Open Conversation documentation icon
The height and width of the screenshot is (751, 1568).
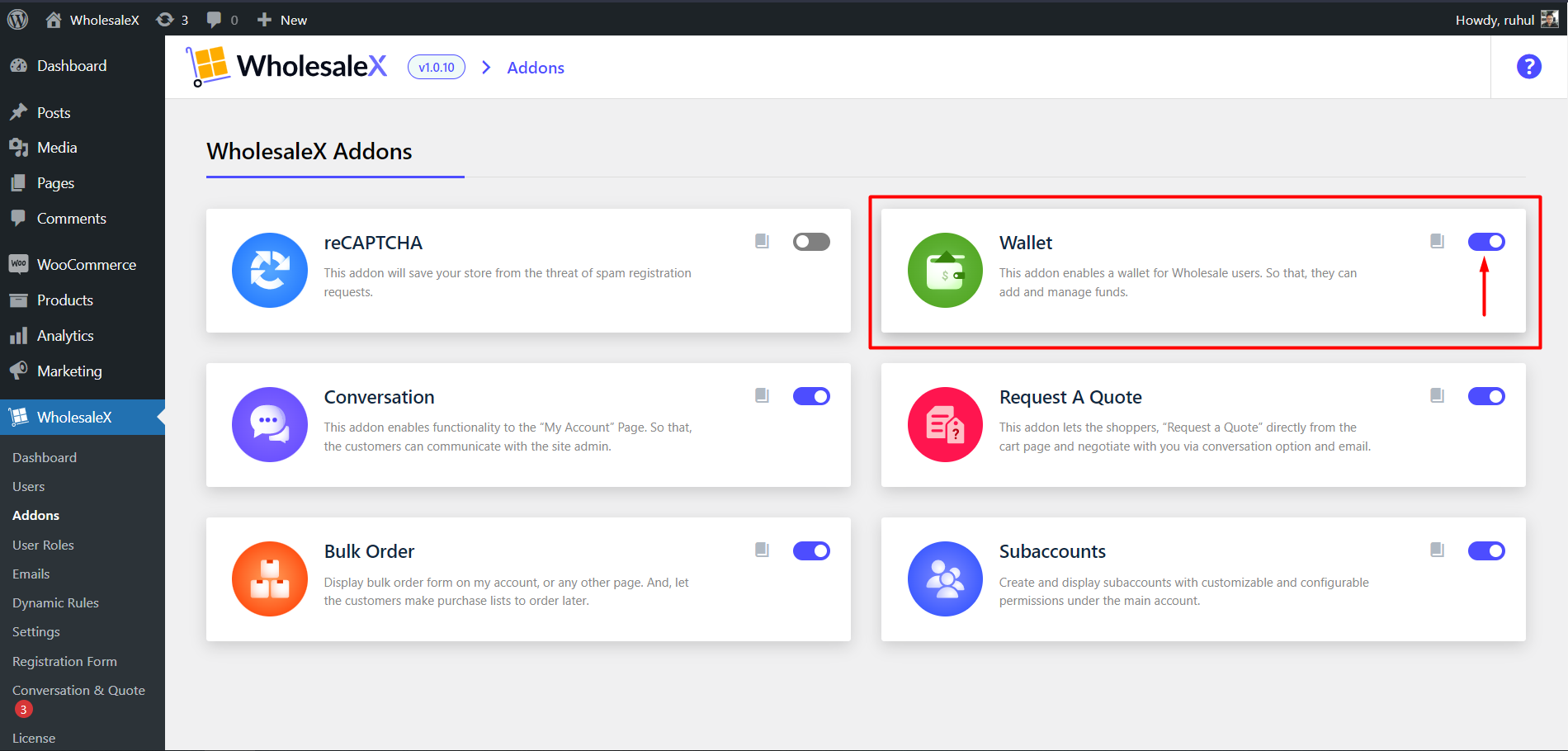coord(762,395)
